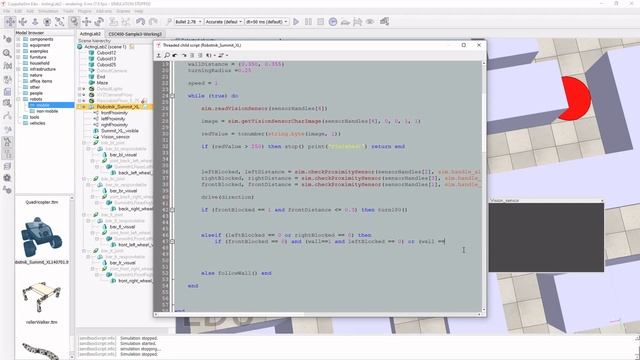Toggle visualization eye icon in toolbar
The image size is (640, 360).
370,22
